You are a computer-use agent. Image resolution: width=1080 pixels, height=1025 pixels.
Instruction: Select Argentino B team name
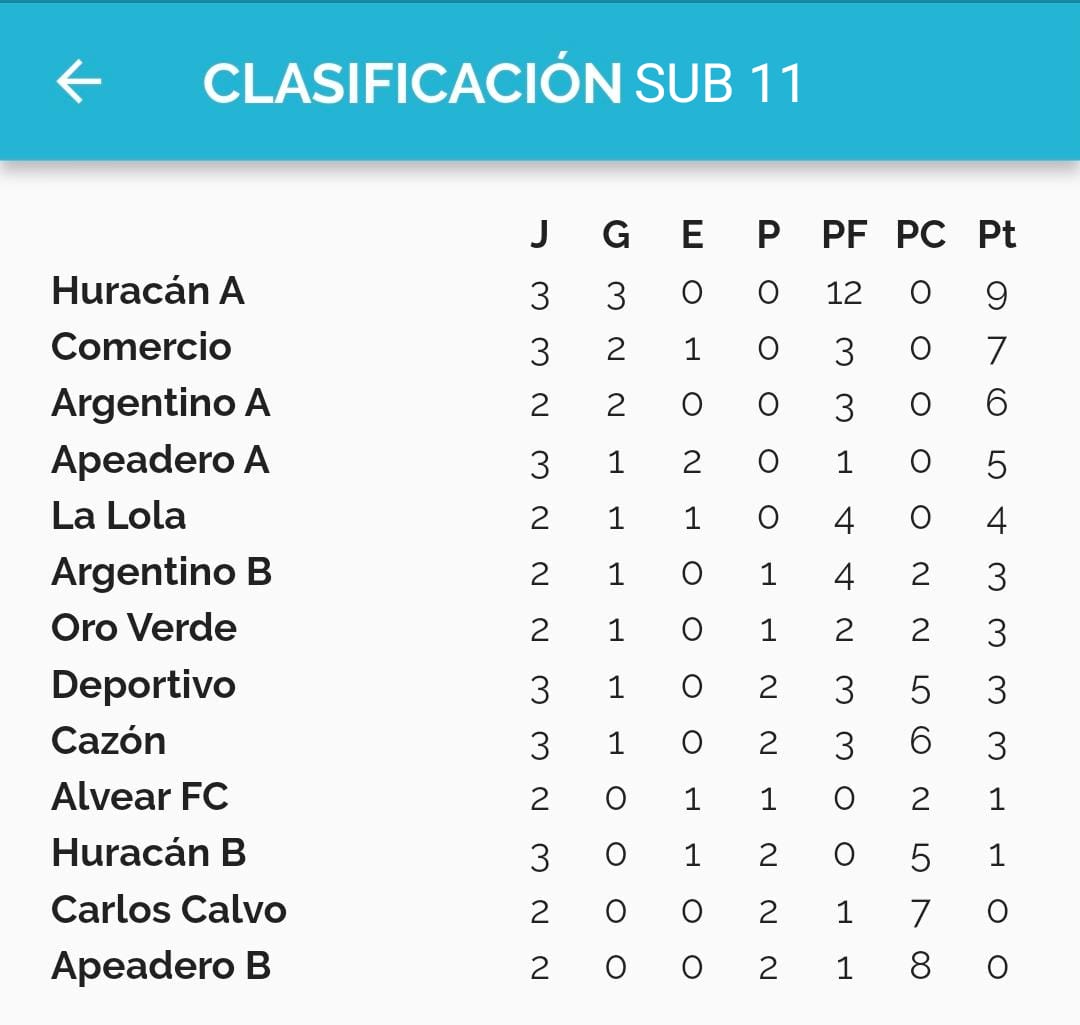161,572
